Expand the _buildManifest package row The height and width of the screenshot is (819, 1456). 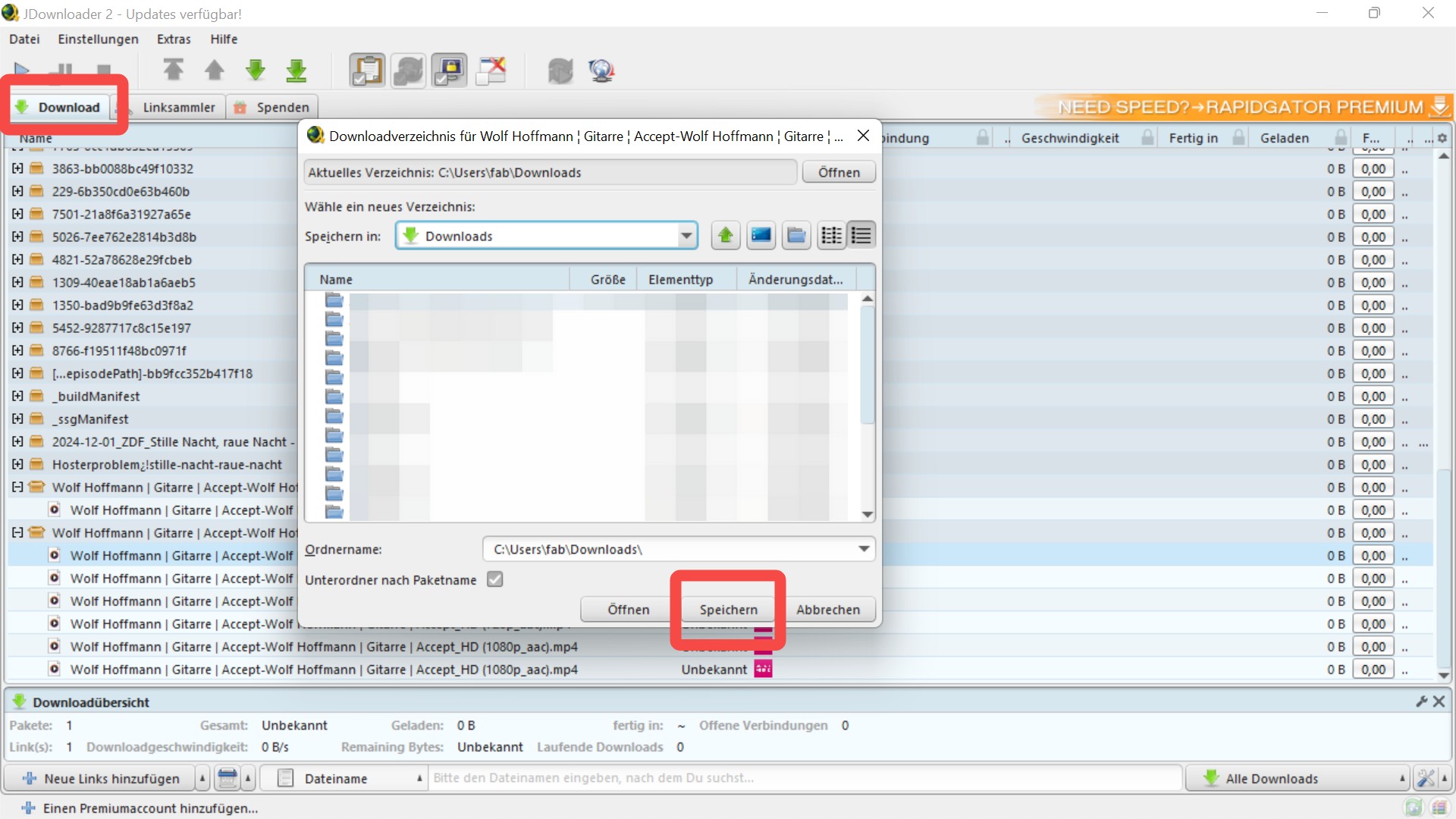click(x=17, y=397)
